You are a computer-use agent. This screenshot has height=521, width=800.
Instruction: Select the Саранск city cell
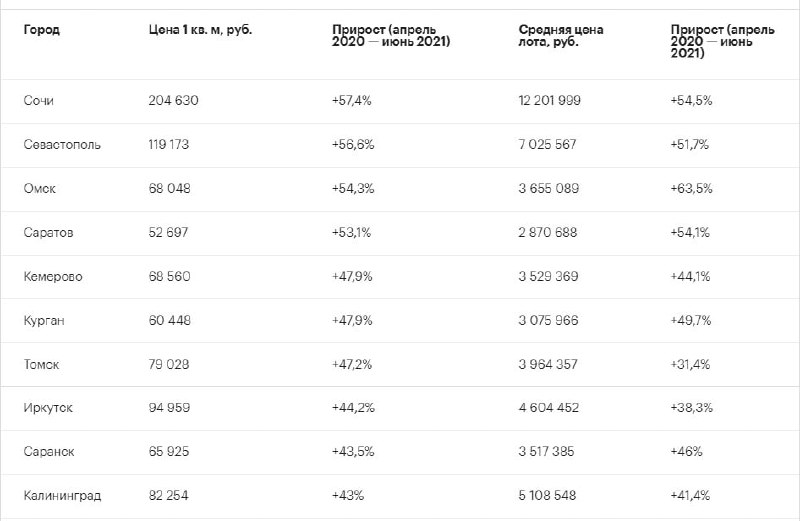(x=48, y=452)
